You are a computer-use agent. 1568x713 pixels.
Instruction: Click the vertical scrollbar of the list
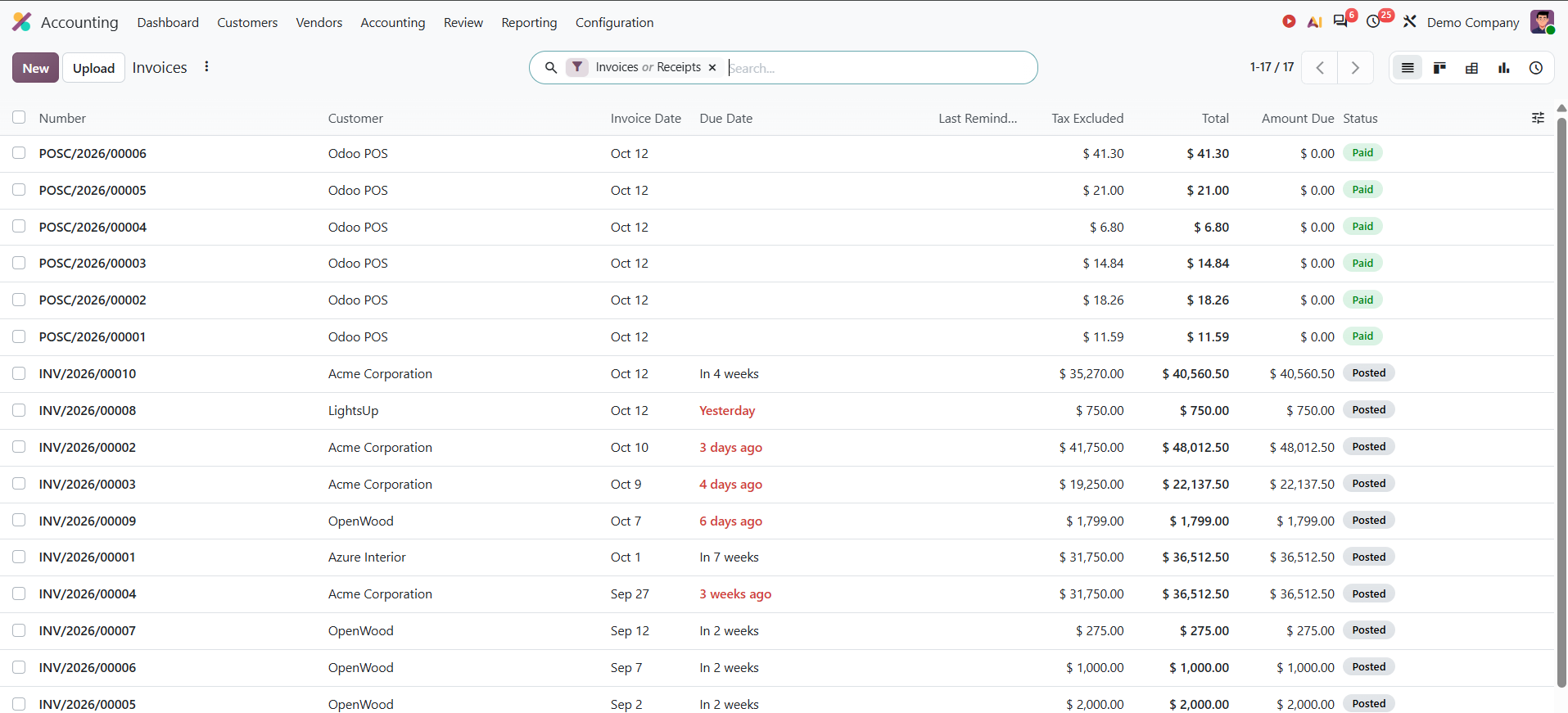coord(1561,401)
